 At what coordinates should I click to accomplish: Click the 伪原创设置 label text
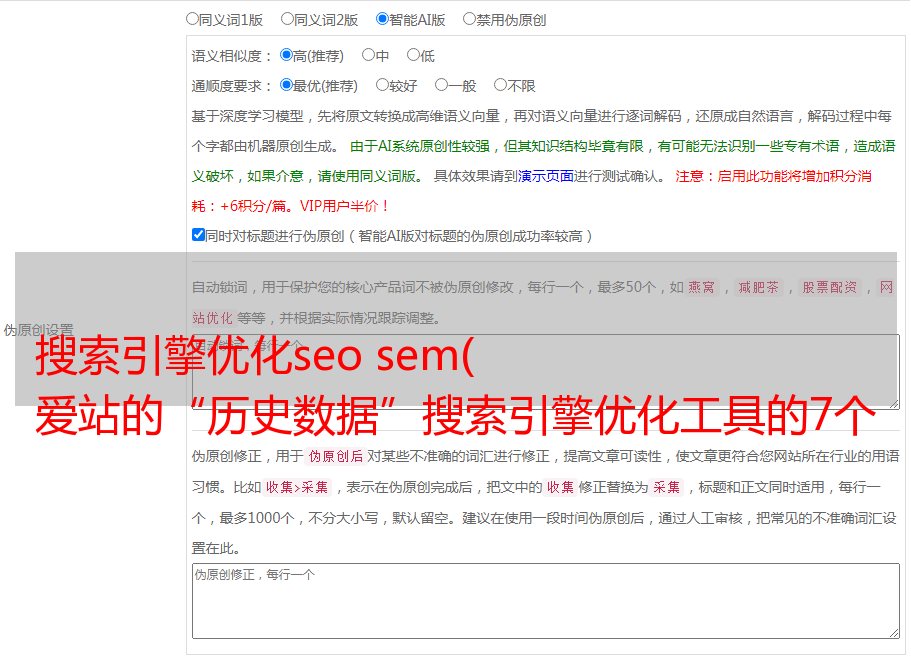coord(38,330)
